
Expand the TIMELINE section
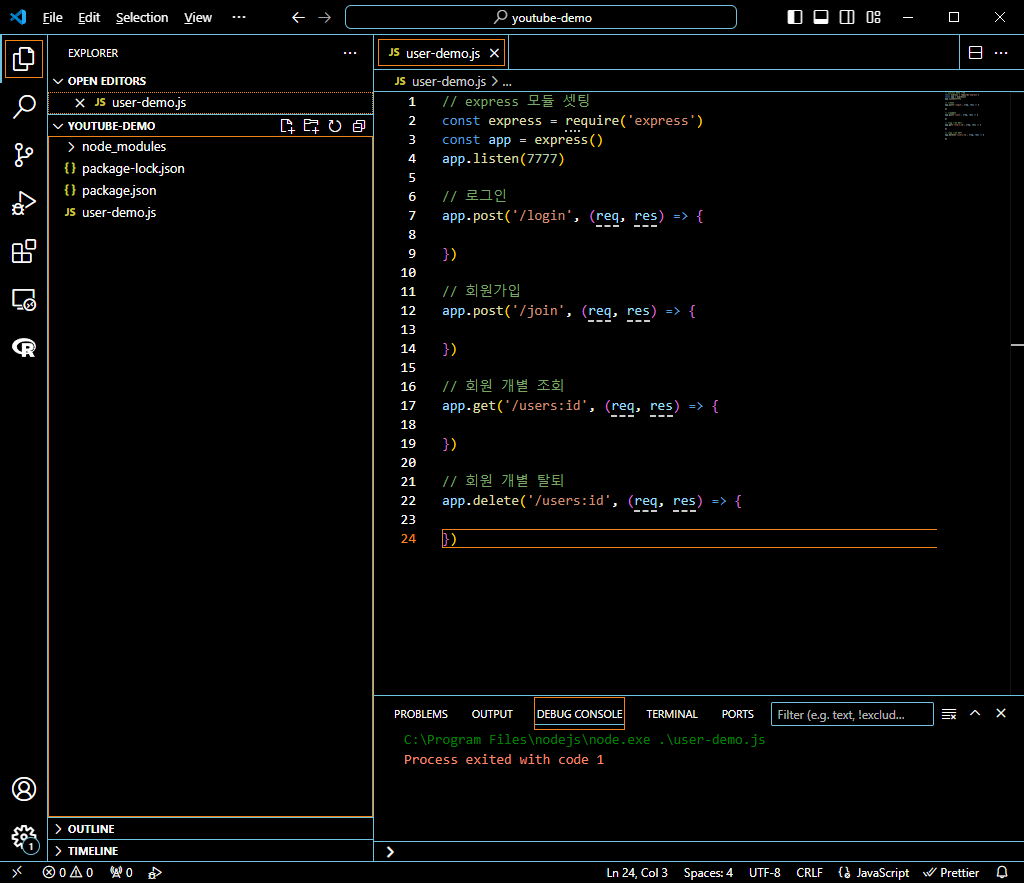tap(210, 851)
